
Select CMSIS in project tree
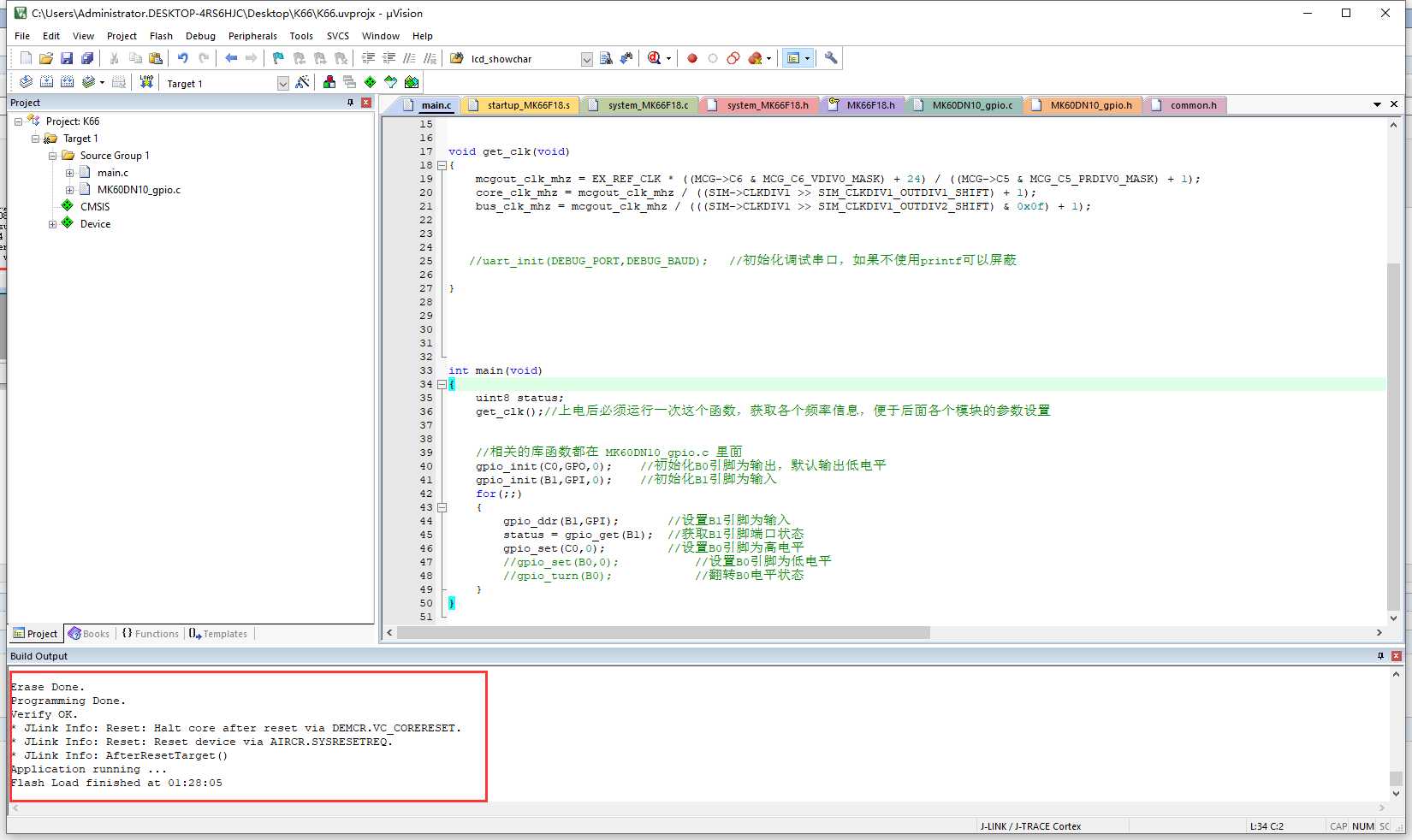[95, 207]
